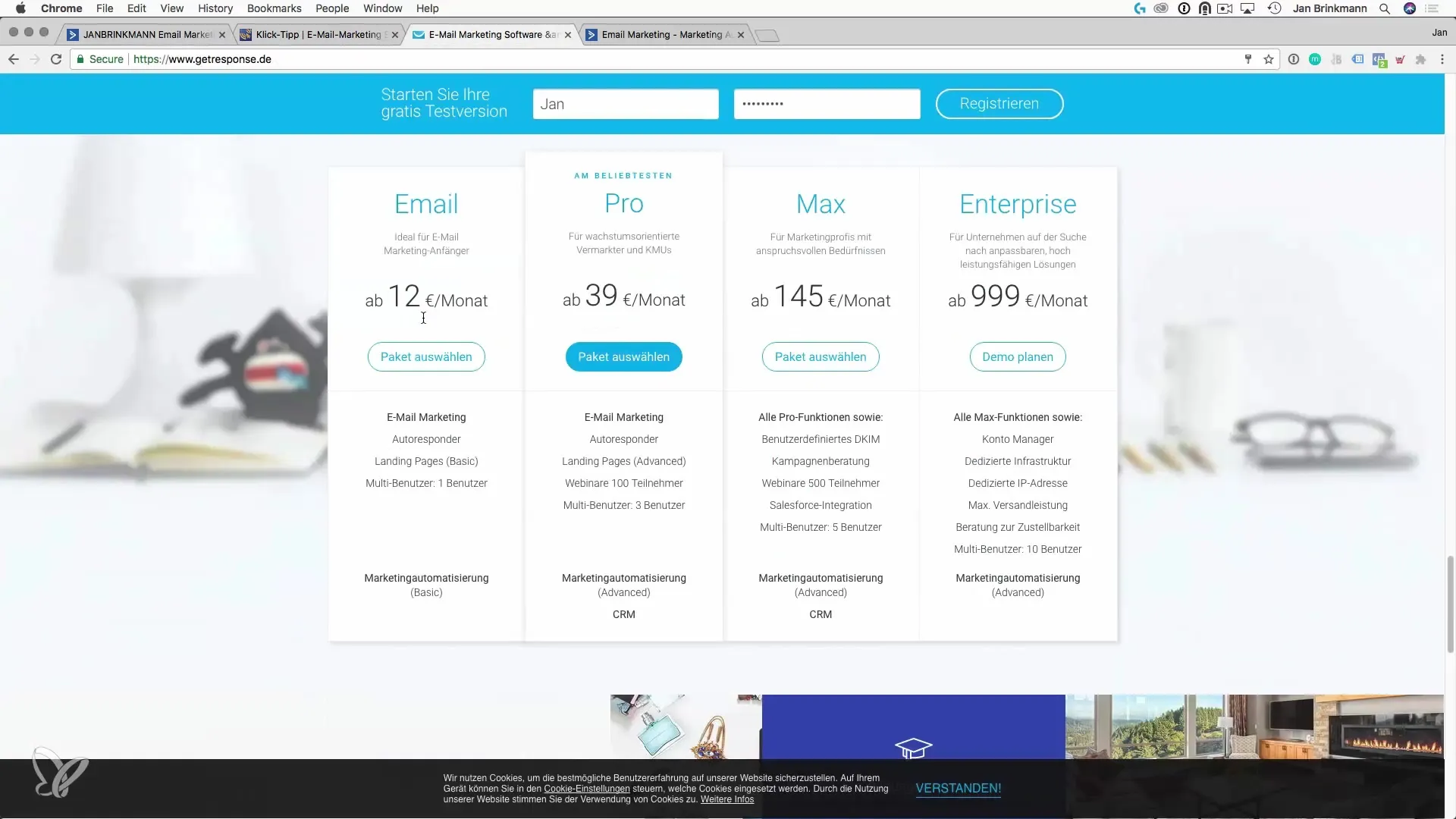Open the View menu
The width and height of the screenshot is (1456, 819).
(172, 8)
